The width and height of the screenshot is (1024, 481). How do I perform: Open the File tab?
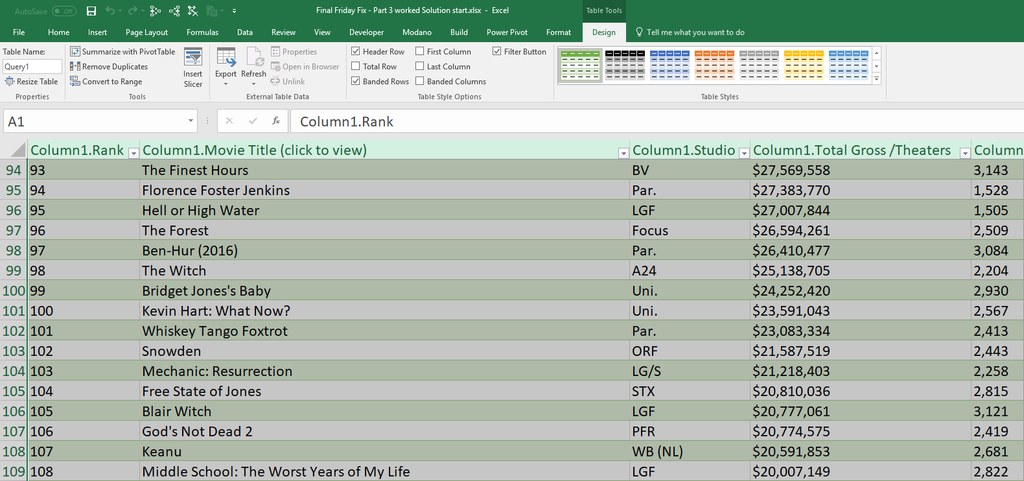[x=19, y=32]
